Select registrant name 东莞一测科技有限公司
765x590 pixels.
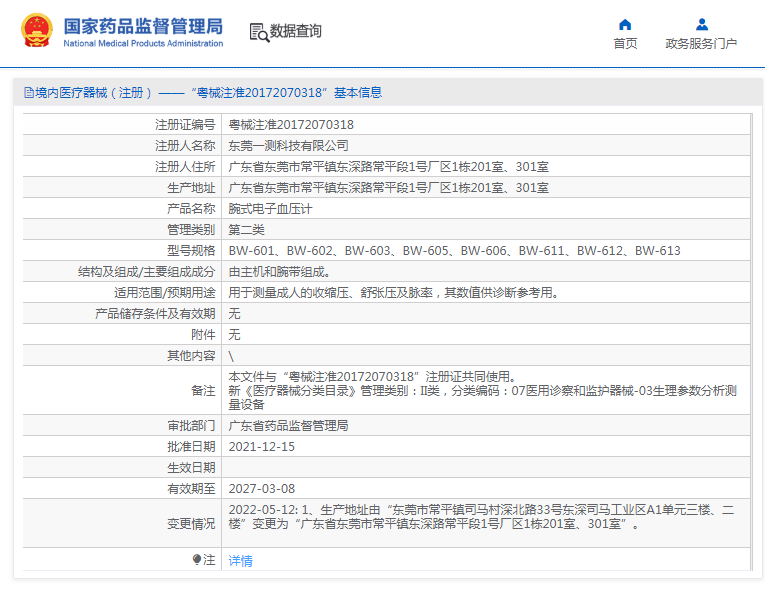pyautogui.click(x=288, y=146)
